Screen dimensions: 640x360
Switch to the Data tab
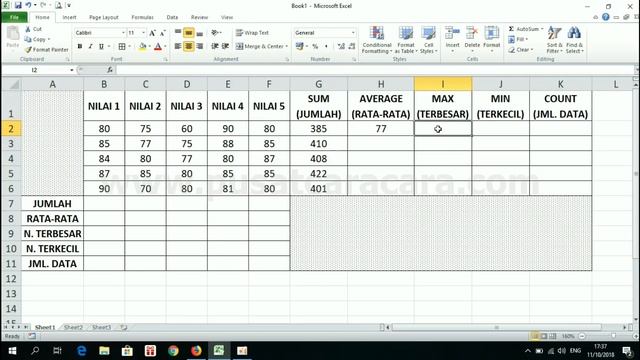click(172, 17)
